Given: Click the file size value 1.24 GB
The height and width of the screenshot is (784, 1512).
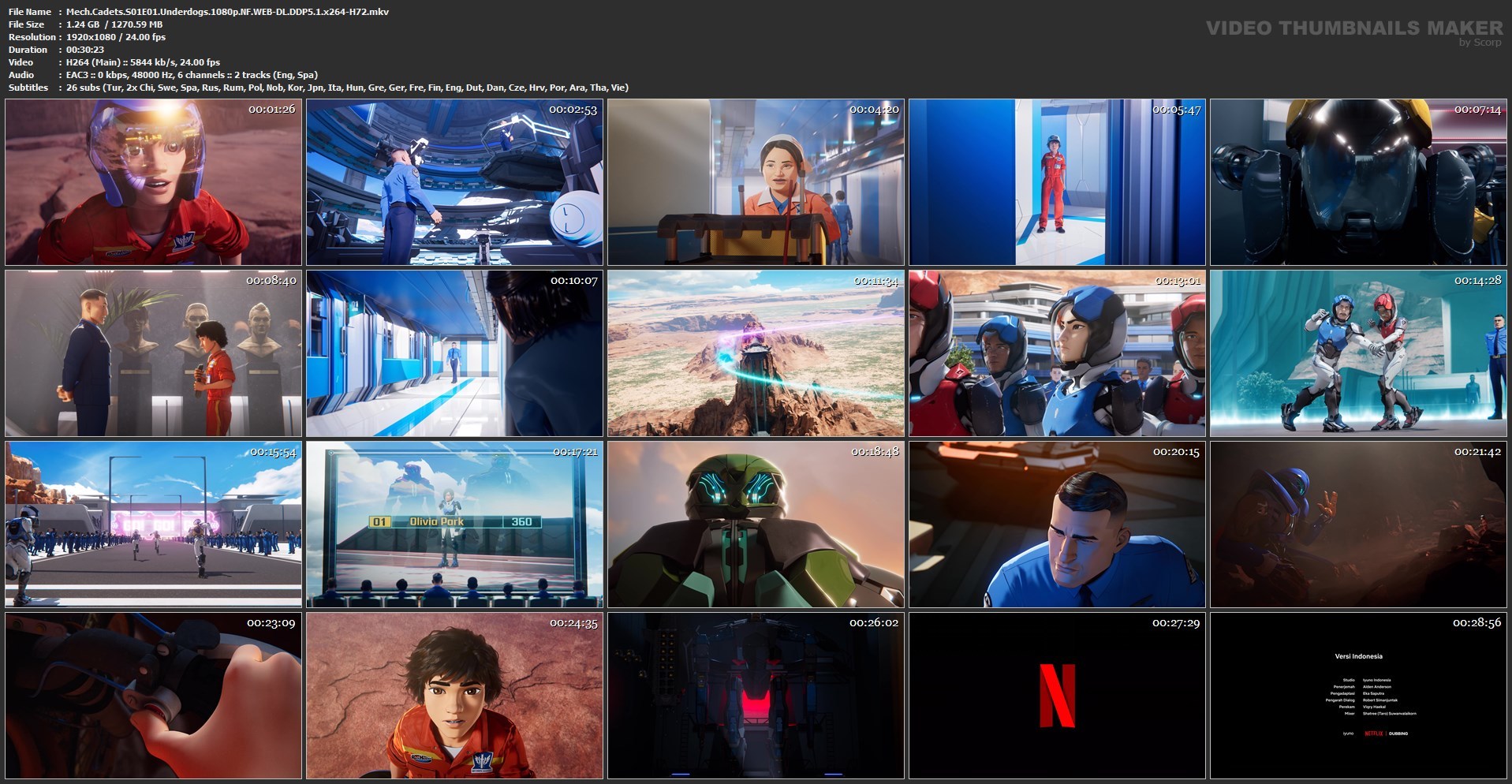Looking at the screenshot, I should 114,24.
